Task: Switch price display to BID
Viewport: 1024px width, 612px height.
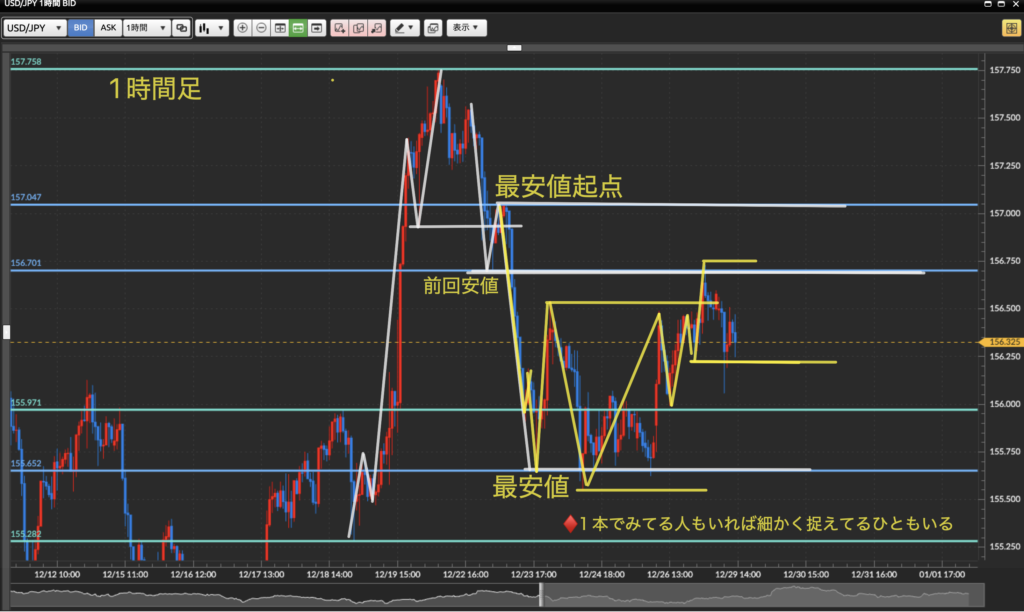Action: (x=81, y=28)
